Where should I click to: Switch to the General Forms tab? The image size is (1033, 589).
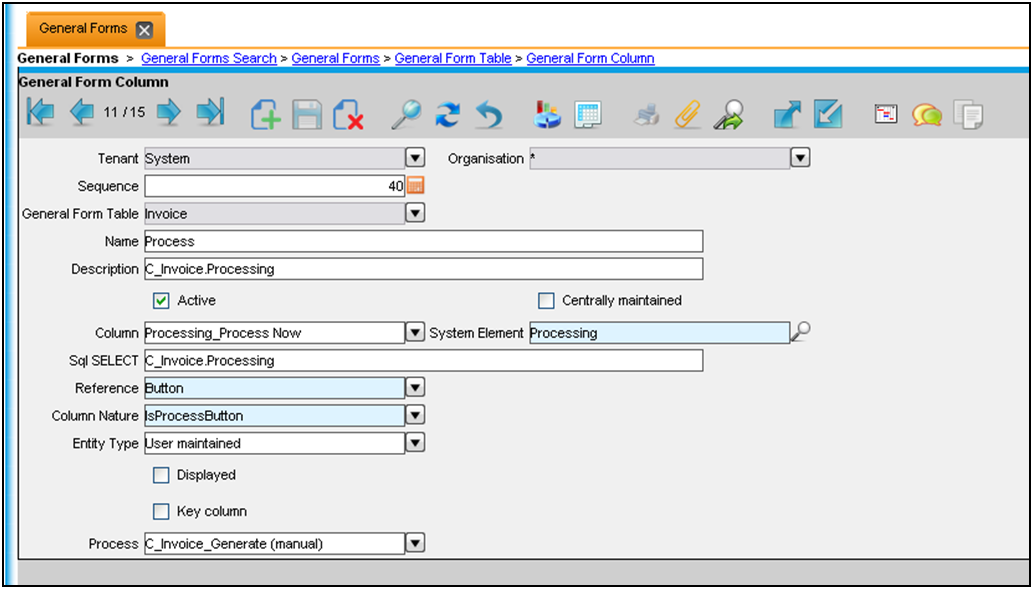(x=83, y=29)
